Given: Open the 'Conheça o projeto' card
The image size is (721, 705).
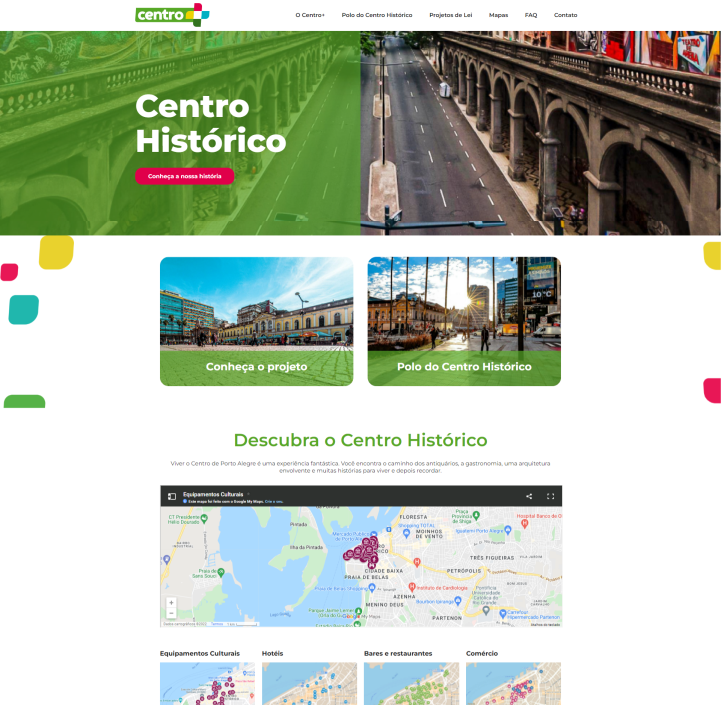Looking at the screenshot, I should pyautogui.click(x=256, y=321).
